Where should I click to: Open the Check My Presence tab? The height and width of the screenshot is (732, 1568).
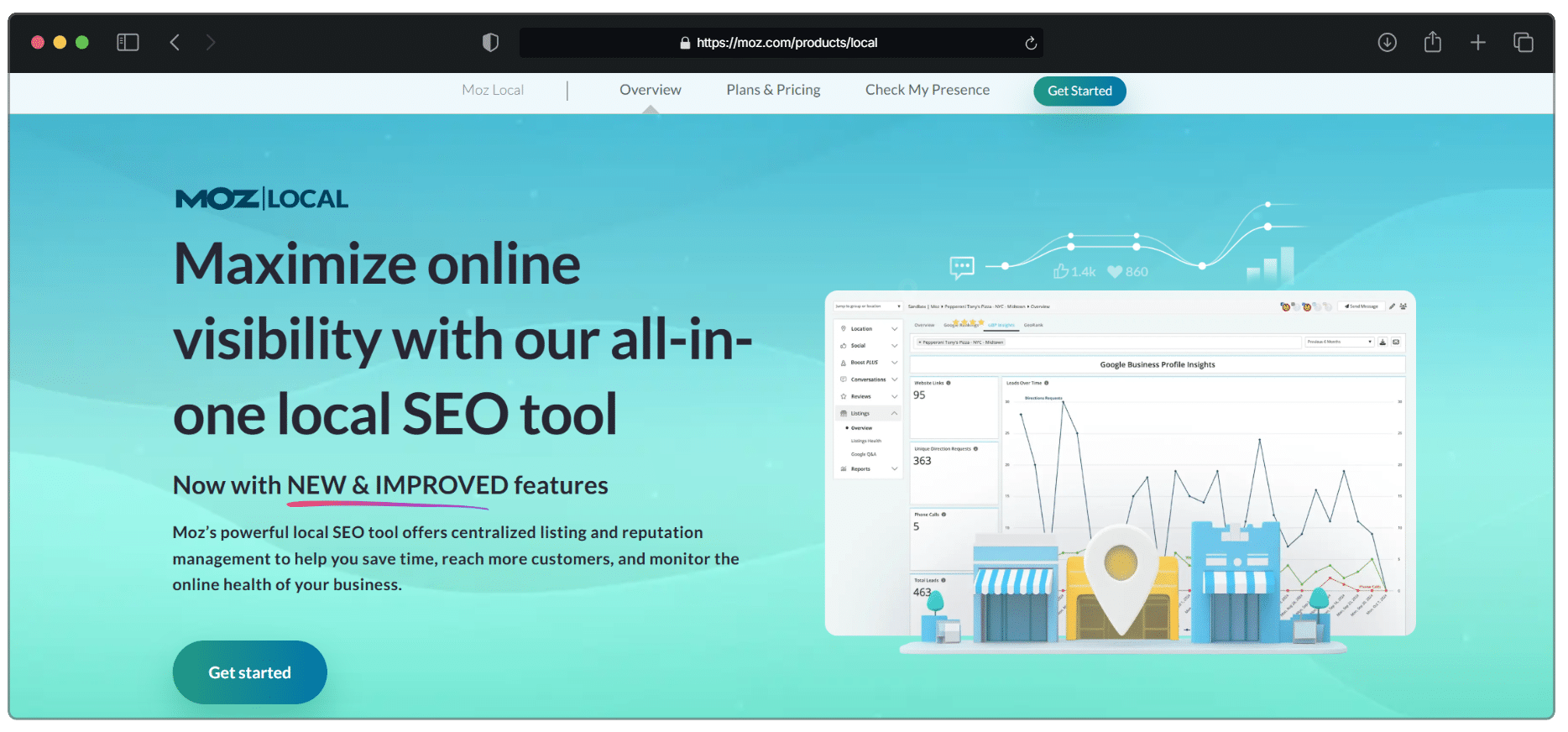928,90
